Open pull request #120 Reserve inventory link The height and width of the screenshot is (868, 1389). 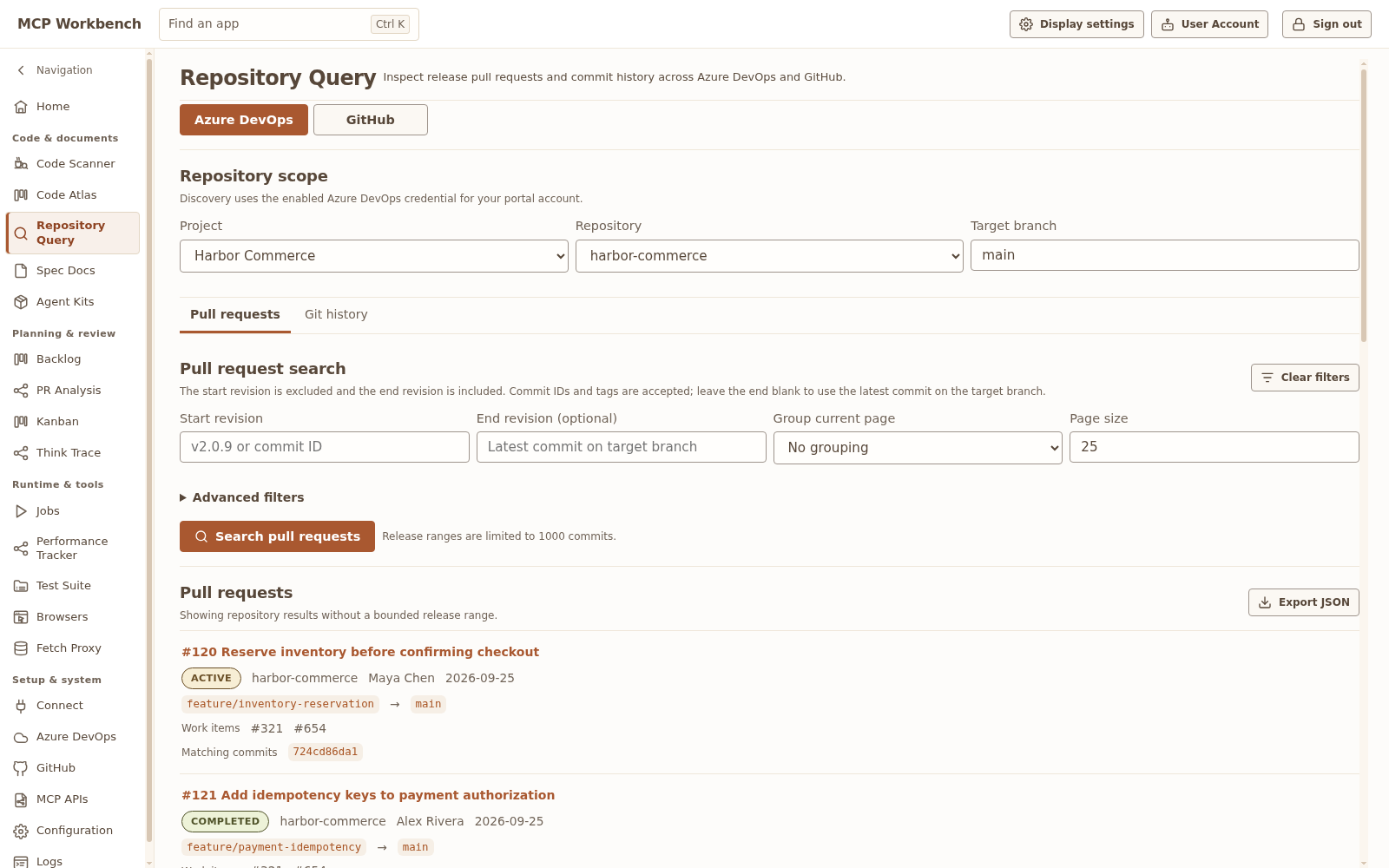360,652
